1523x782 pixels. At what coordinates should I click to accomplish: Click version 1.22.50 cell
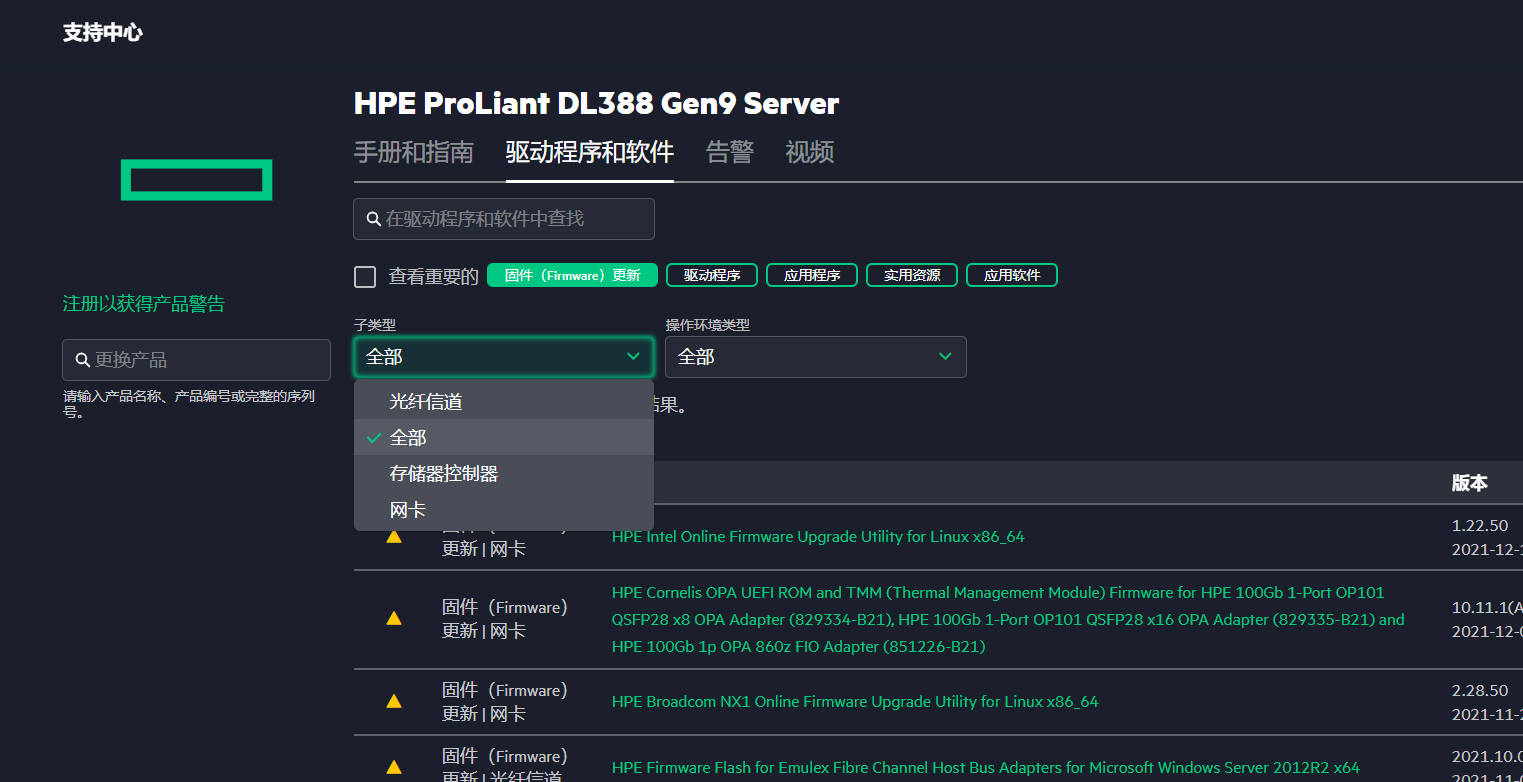1480,526
